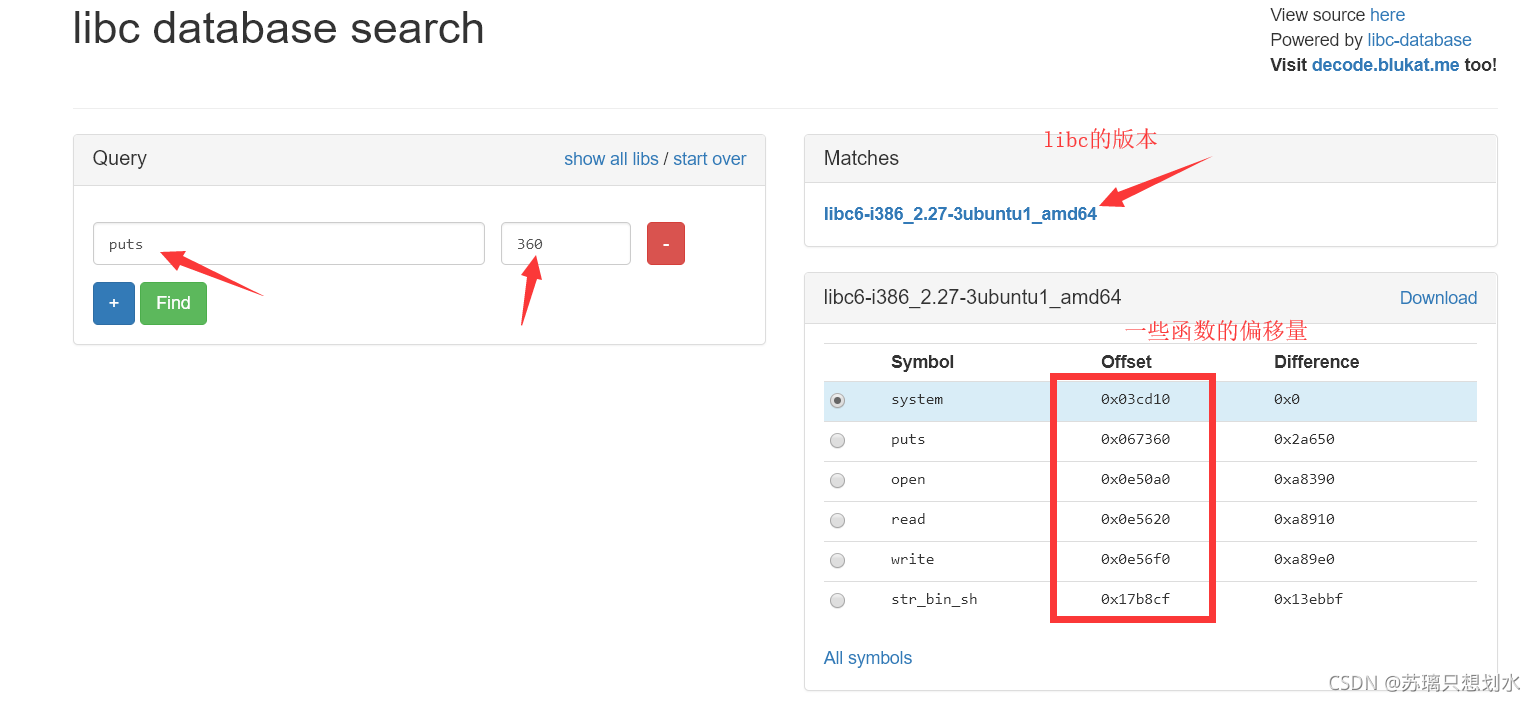Open the All symbols link
1536x701 pixels.
[868, 658]
